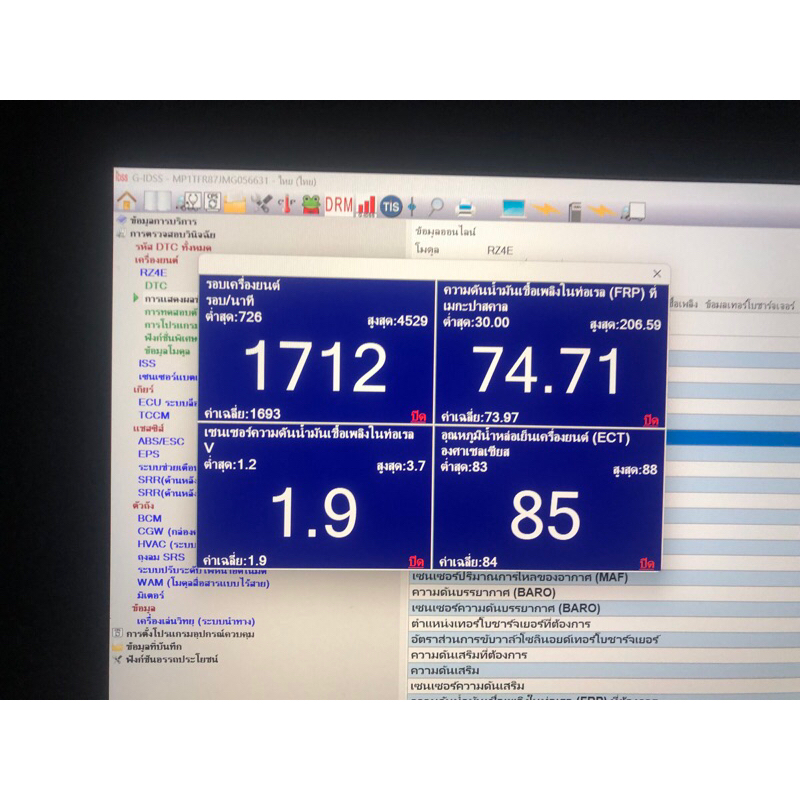Click the green frog icon
800x800 pixels.
click(x=311, y=203)
